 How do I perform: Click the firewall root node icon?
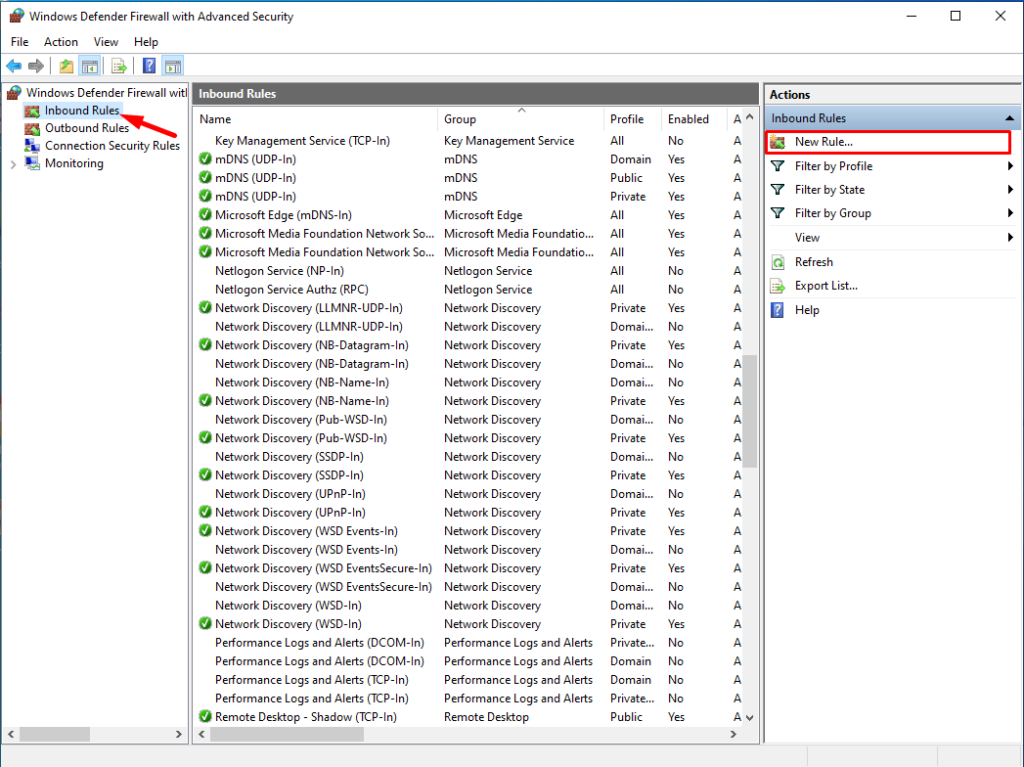tap(14, 93)
